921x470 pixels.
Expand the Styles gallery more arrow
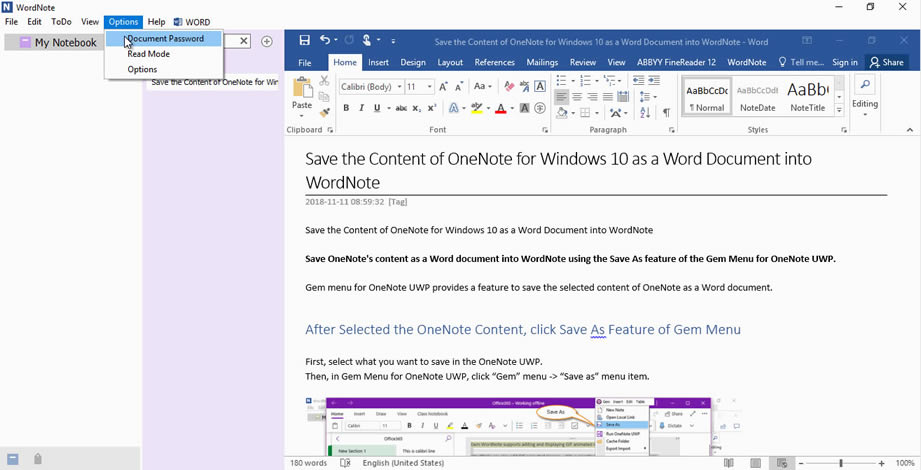[x=839, y=111]
